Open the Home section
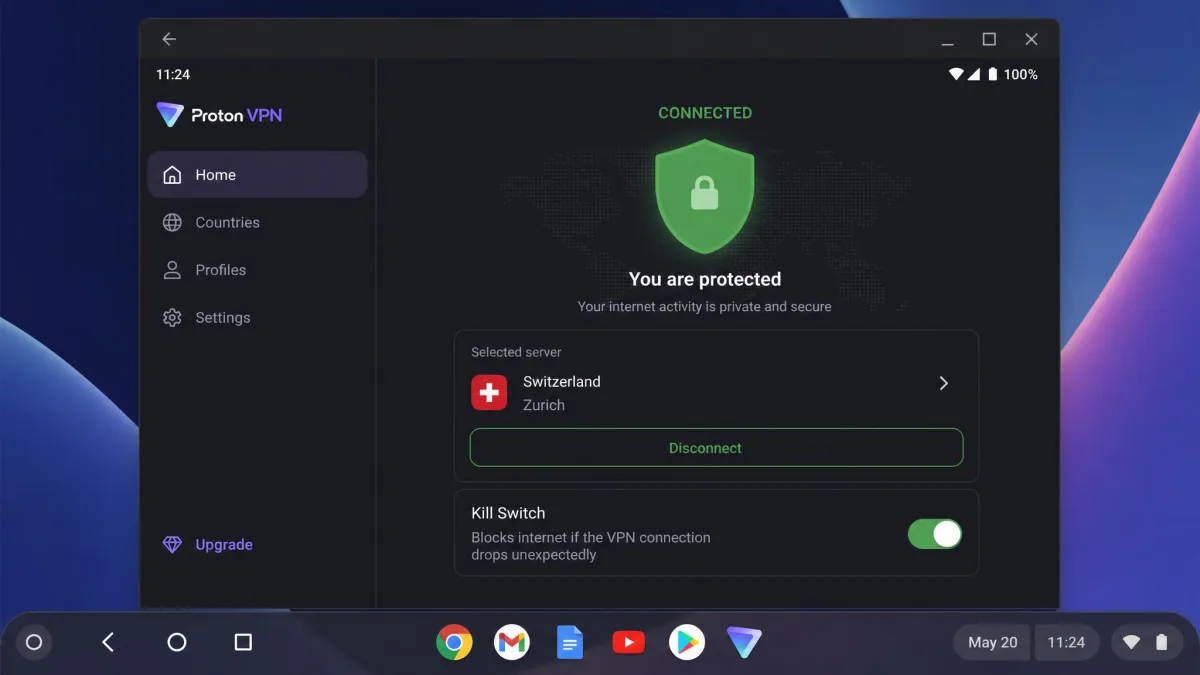Image resolution: width=1200 pixels, height=675 pixels. (257, 175)
